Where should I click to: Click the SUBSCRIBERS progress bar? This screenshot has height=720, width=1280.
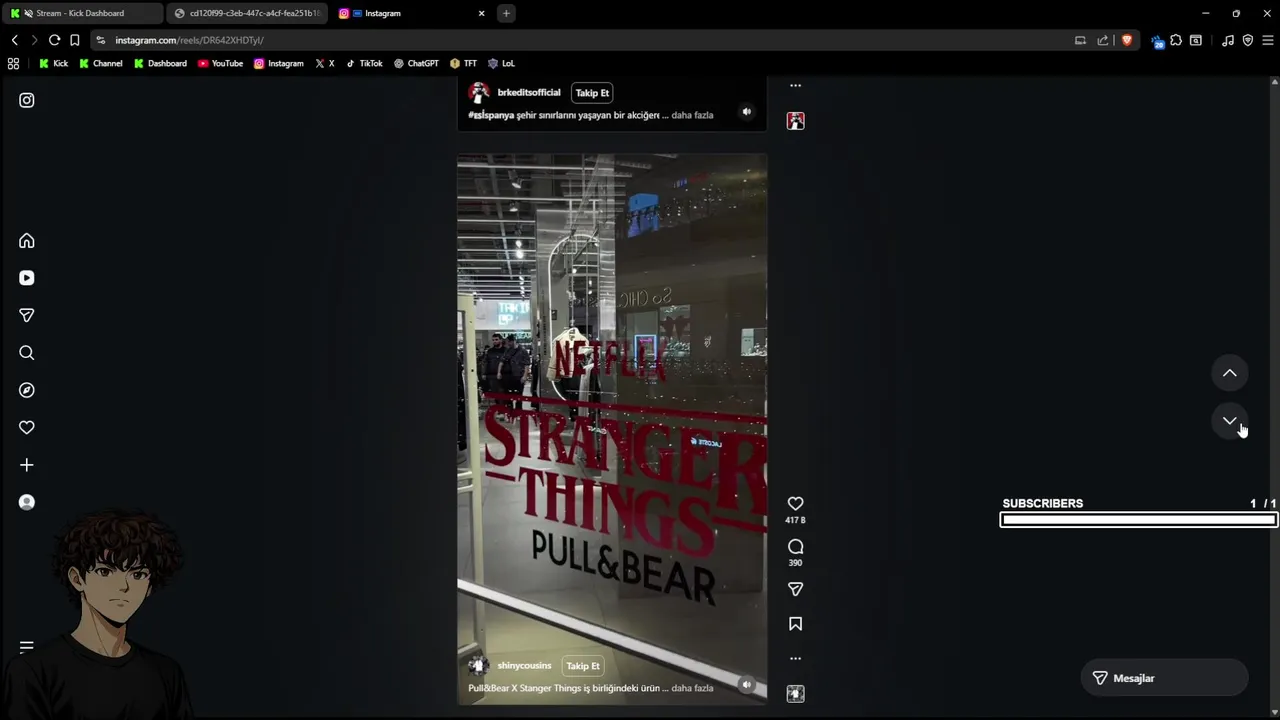1139,520
